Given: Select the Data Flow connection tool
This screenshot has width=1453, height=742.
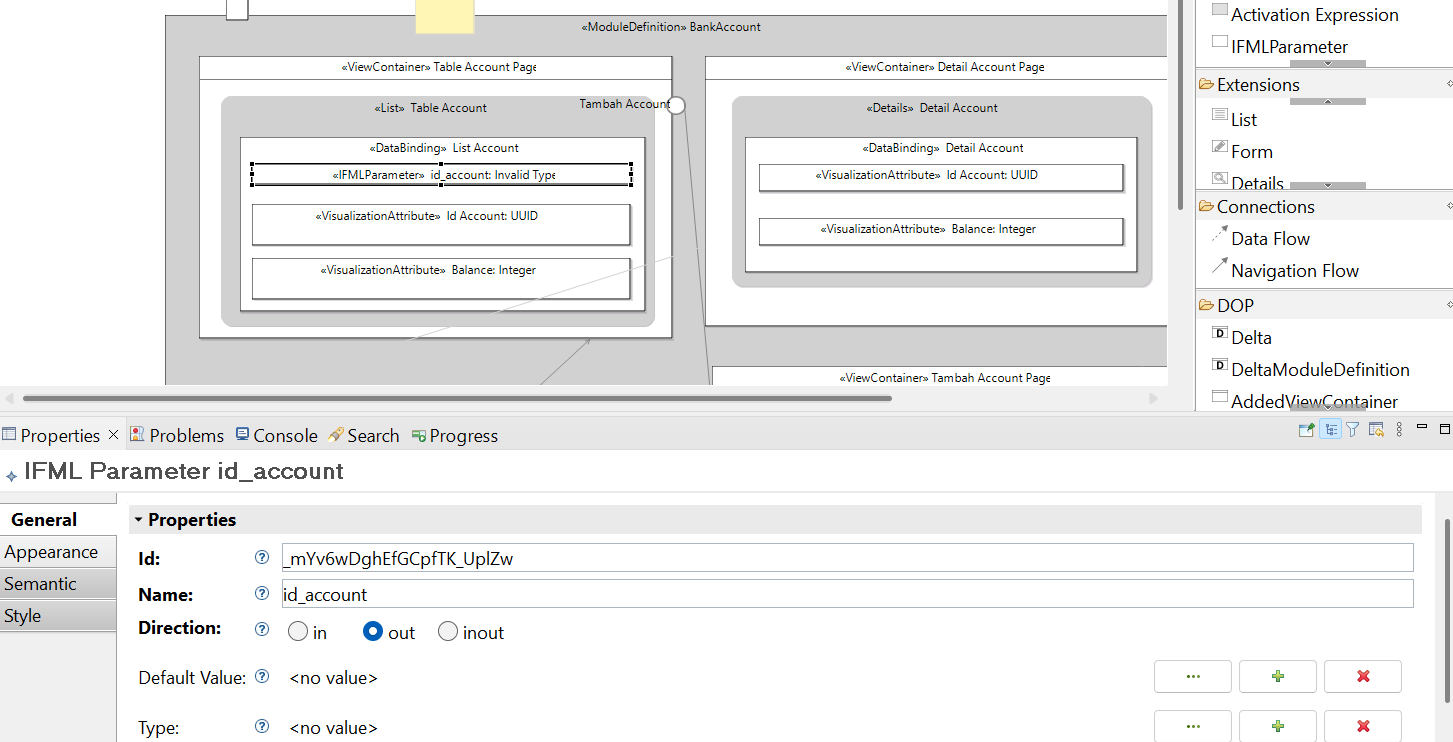Looking at the screenshot, I should [1260, 238].
